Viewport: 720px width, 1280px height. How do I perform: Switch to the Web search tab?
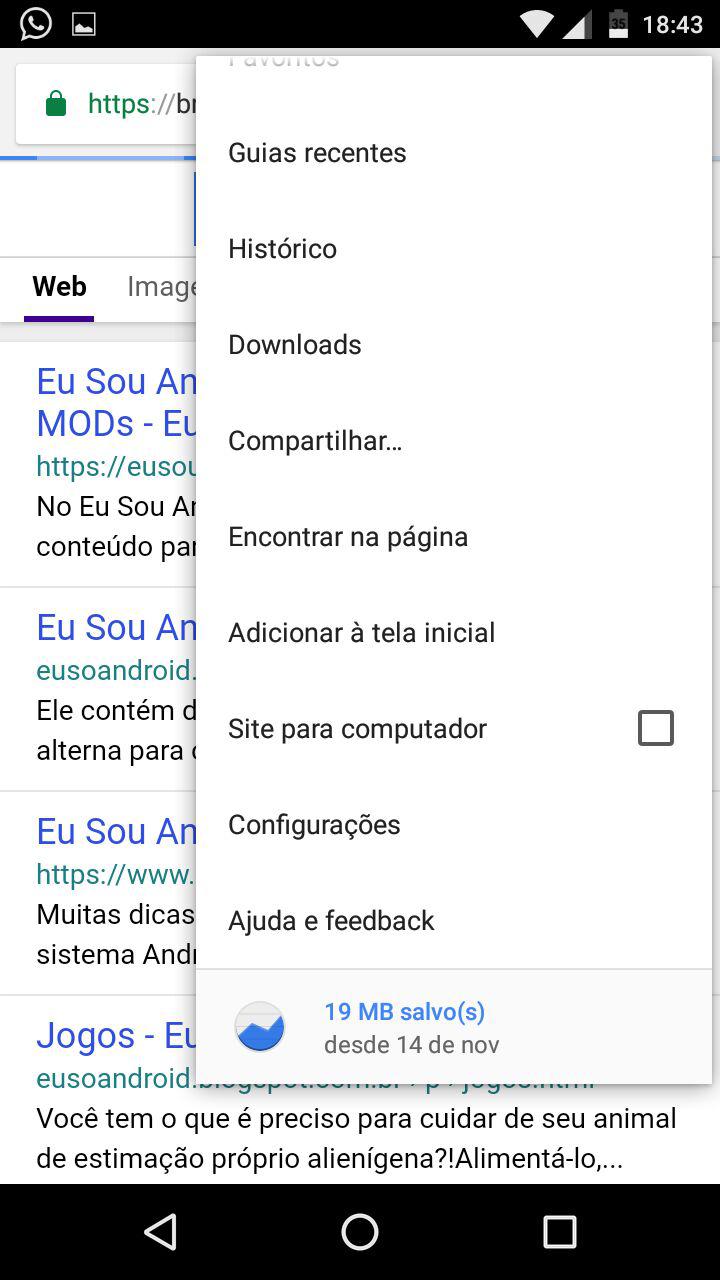tap(59, 287)
